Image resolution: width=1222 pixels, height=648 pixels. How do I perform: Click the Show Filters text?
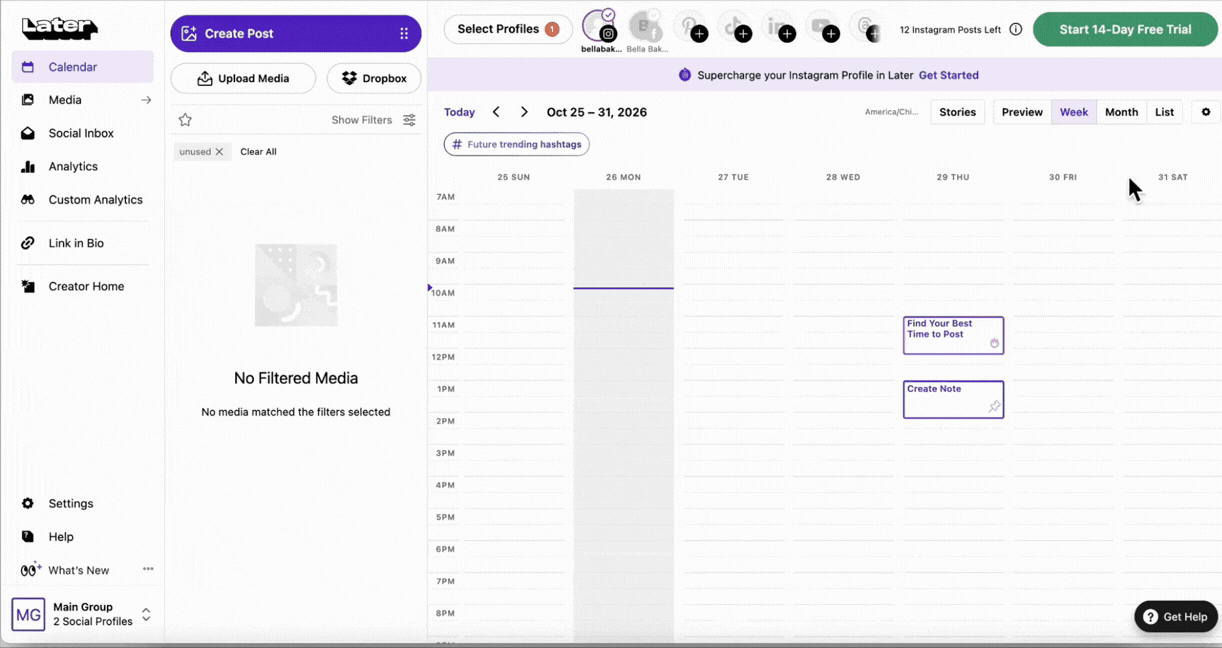point(362,120)
